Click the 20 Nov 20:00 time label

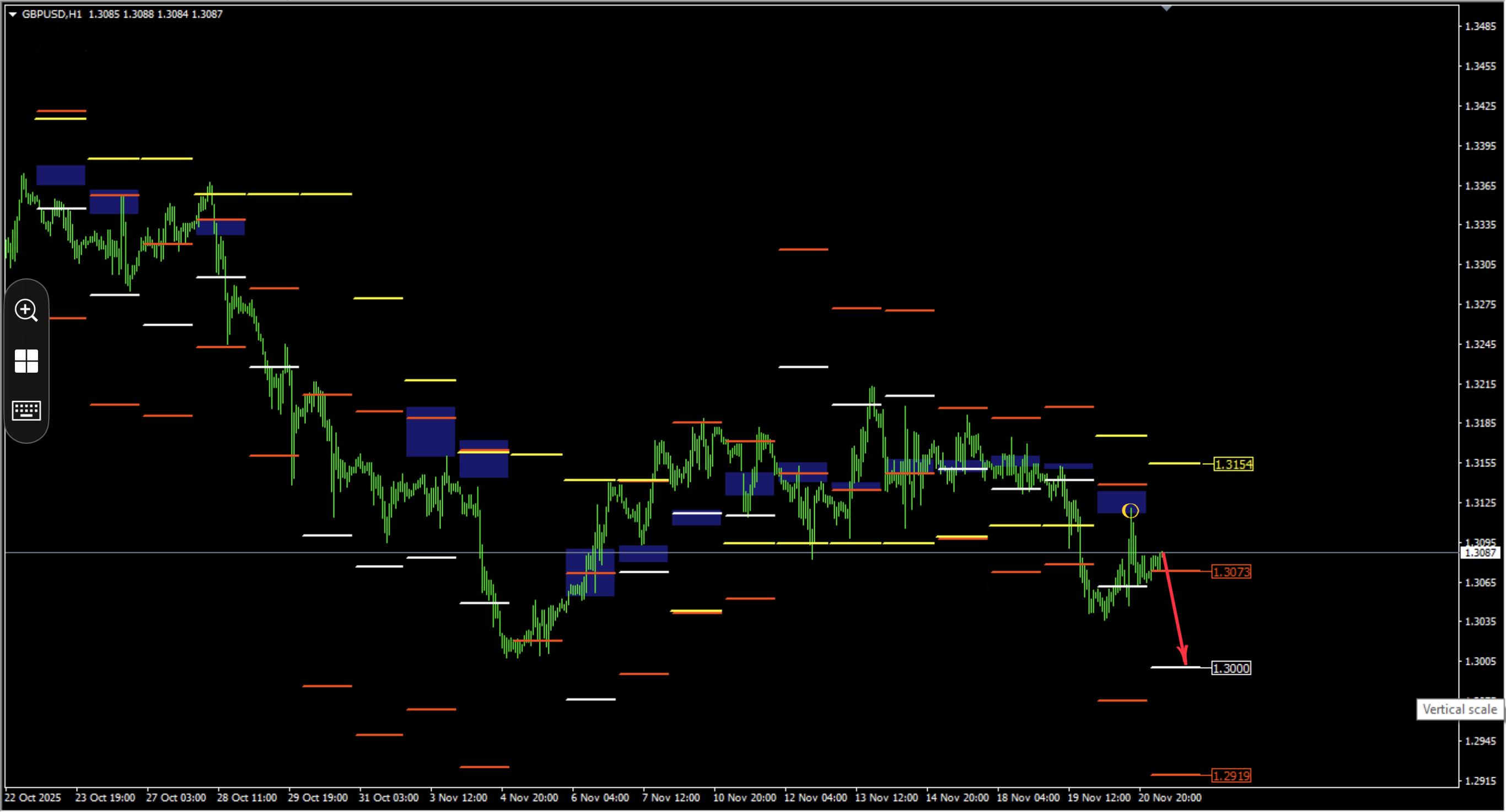click(x=1169, y=797)
